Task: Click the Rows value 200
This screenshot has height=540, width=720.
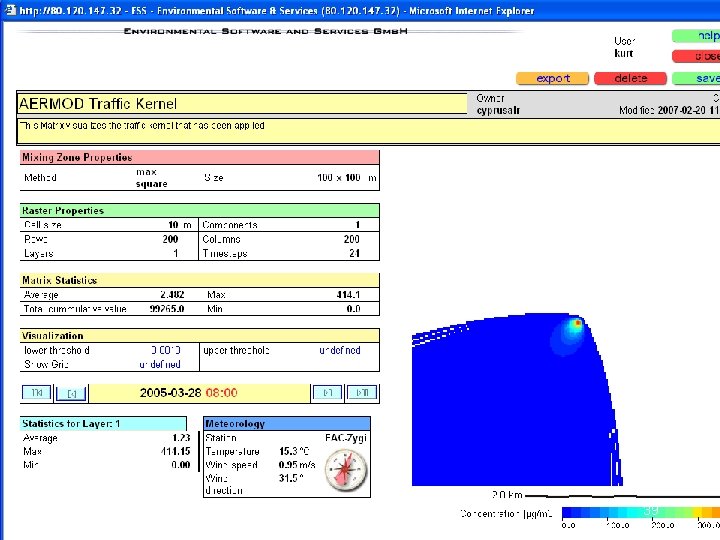Action: [x=170, y=239]
